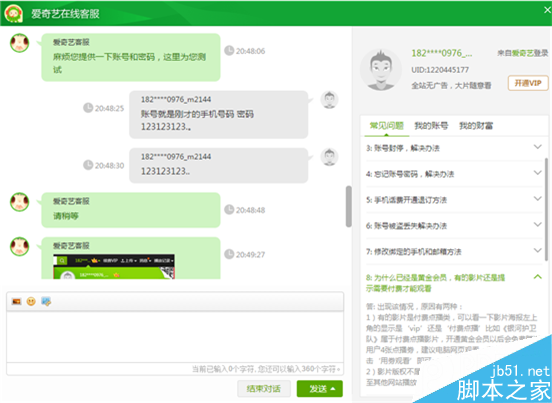Click the image send icon in the input toolbar
Viewport: 552px width, 403px height.
pos(17,301)
